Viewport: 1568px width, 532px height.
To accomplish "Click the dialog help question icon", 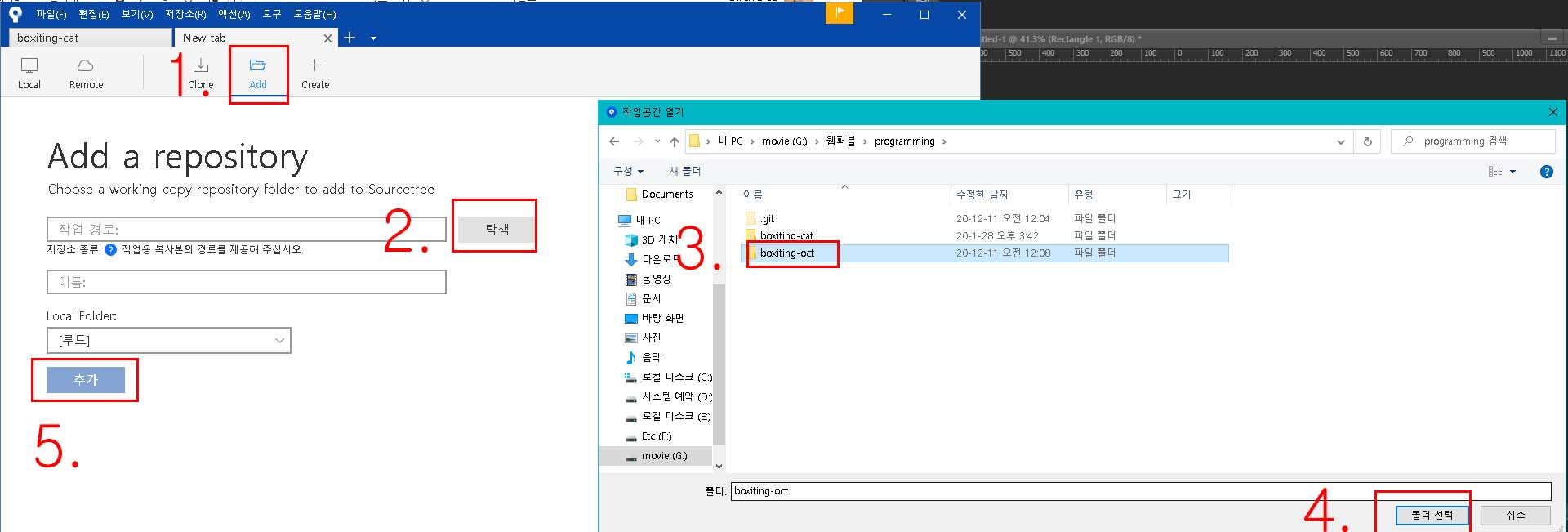I will click(1546, 172).
